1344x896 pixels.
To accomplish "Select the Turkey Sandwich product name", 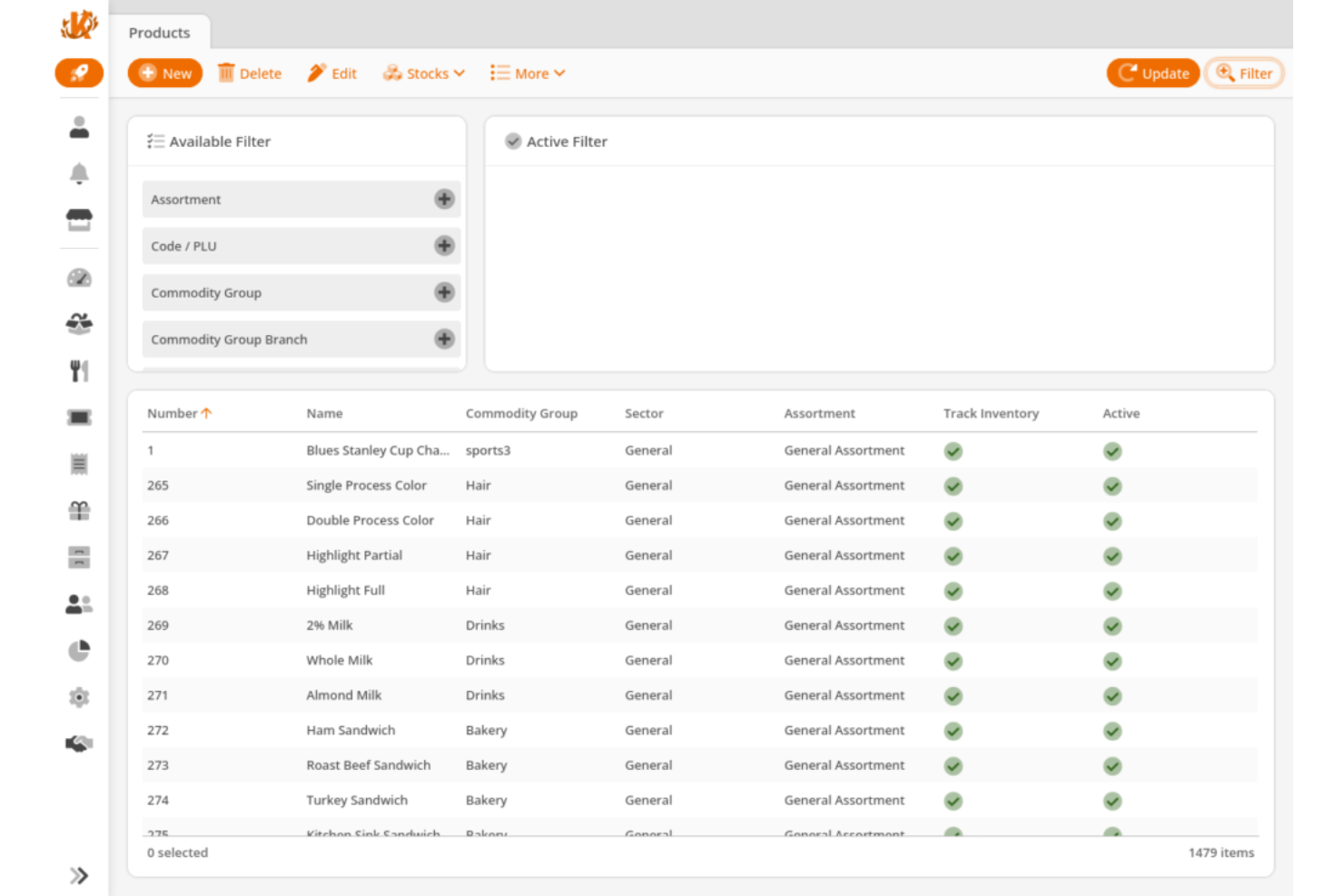I will (357, 800).
